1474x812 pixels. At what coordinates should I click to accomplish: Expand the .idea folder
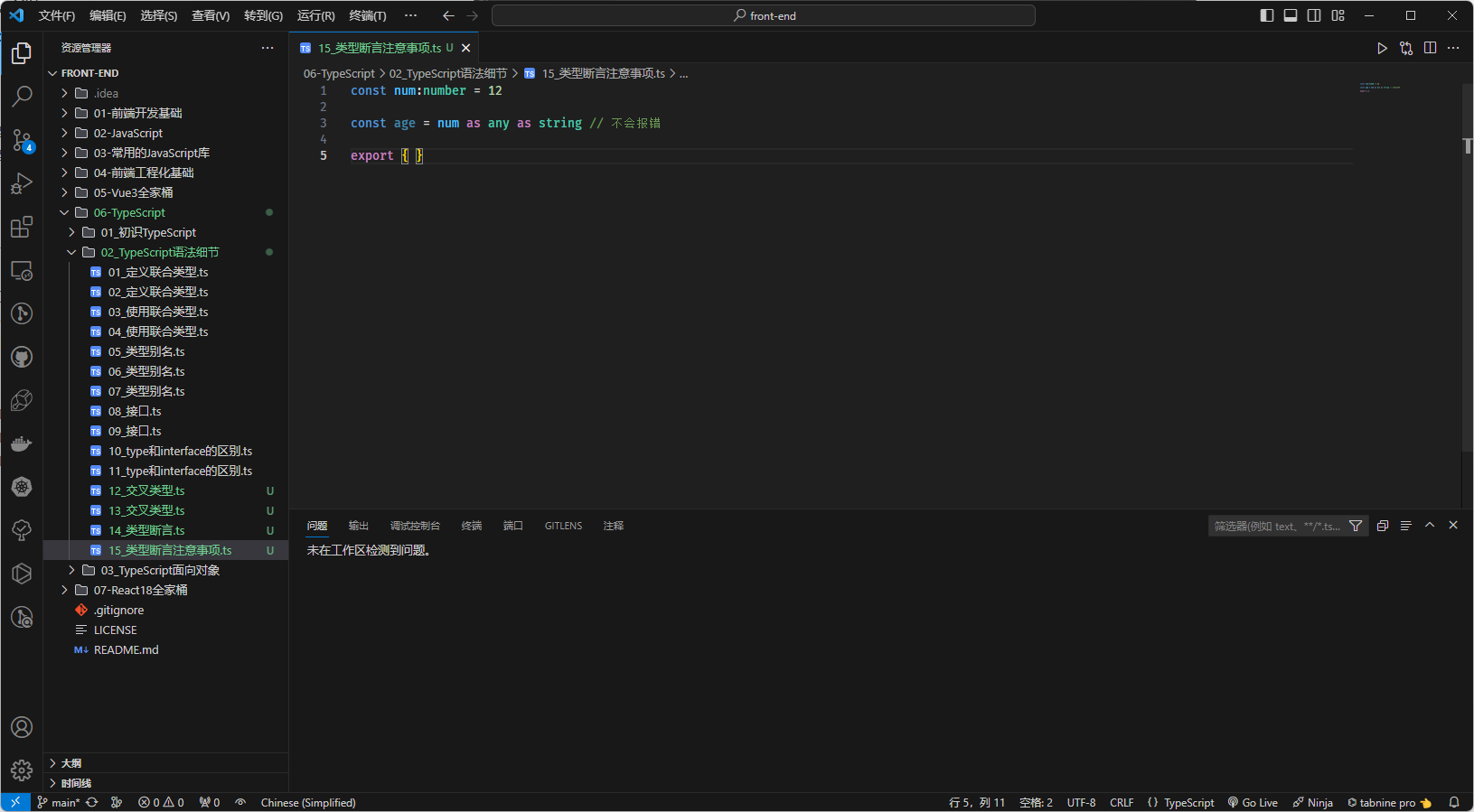pyautogui.click(x=165, y=93)
